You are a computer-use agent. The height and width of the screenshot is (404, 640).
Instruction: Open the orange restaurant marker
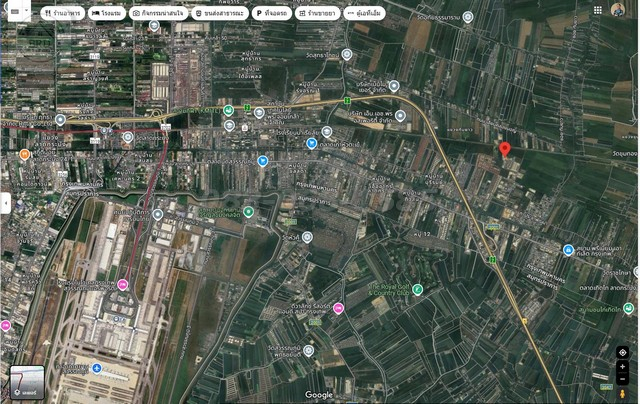point(24,154)
